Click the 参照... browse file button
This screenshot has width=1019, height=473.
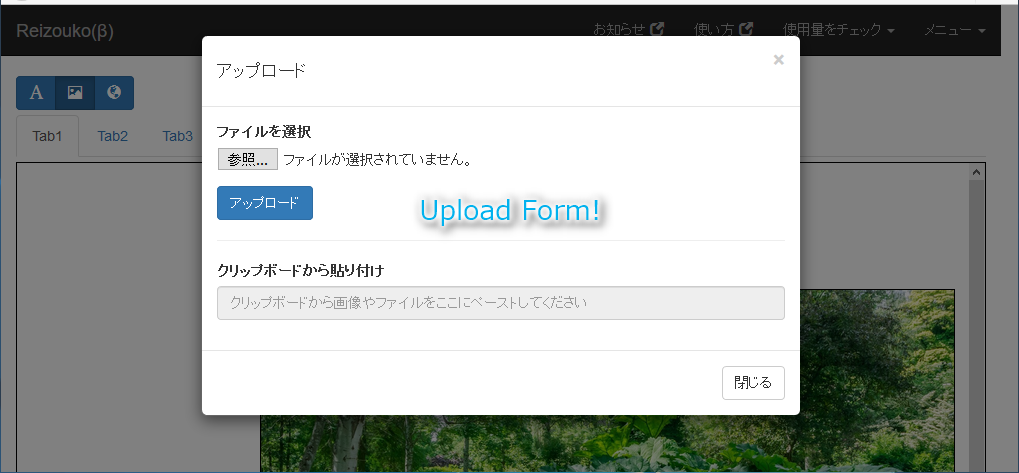click(x=248, y=159)
